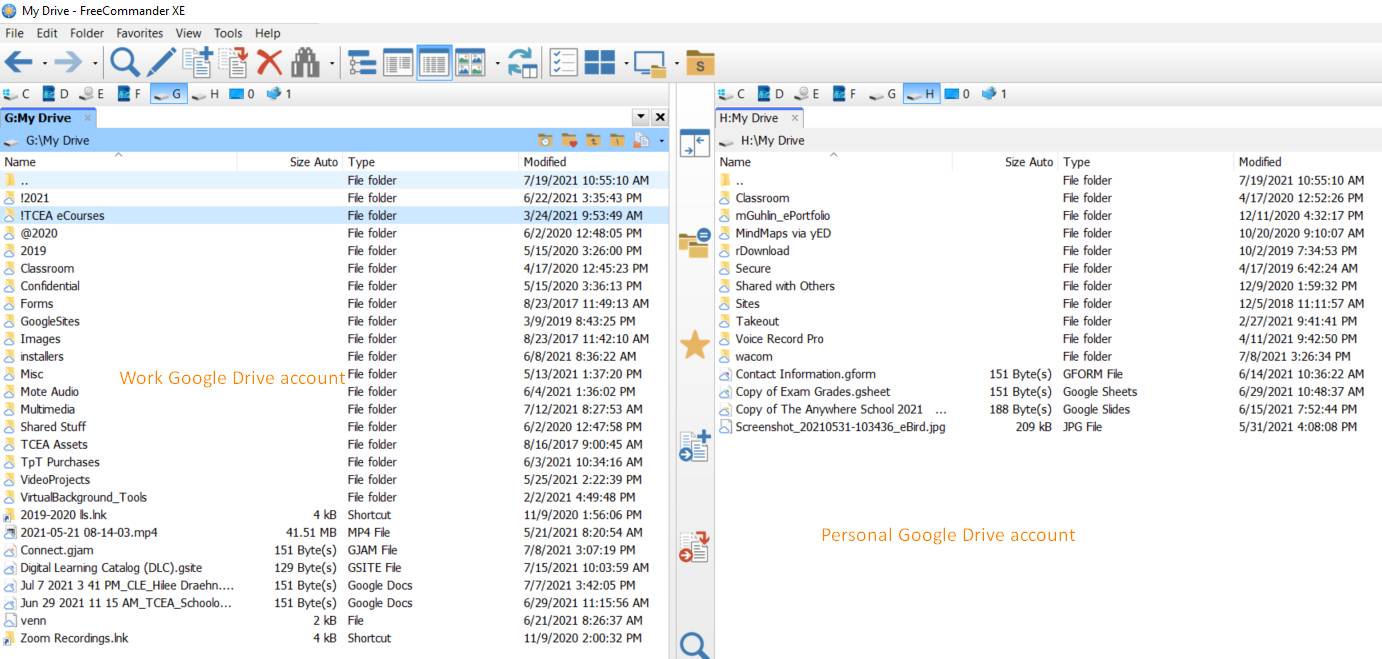1382x659 pixels.
Task: Show the folder tree view
Action: coord(362,63)
